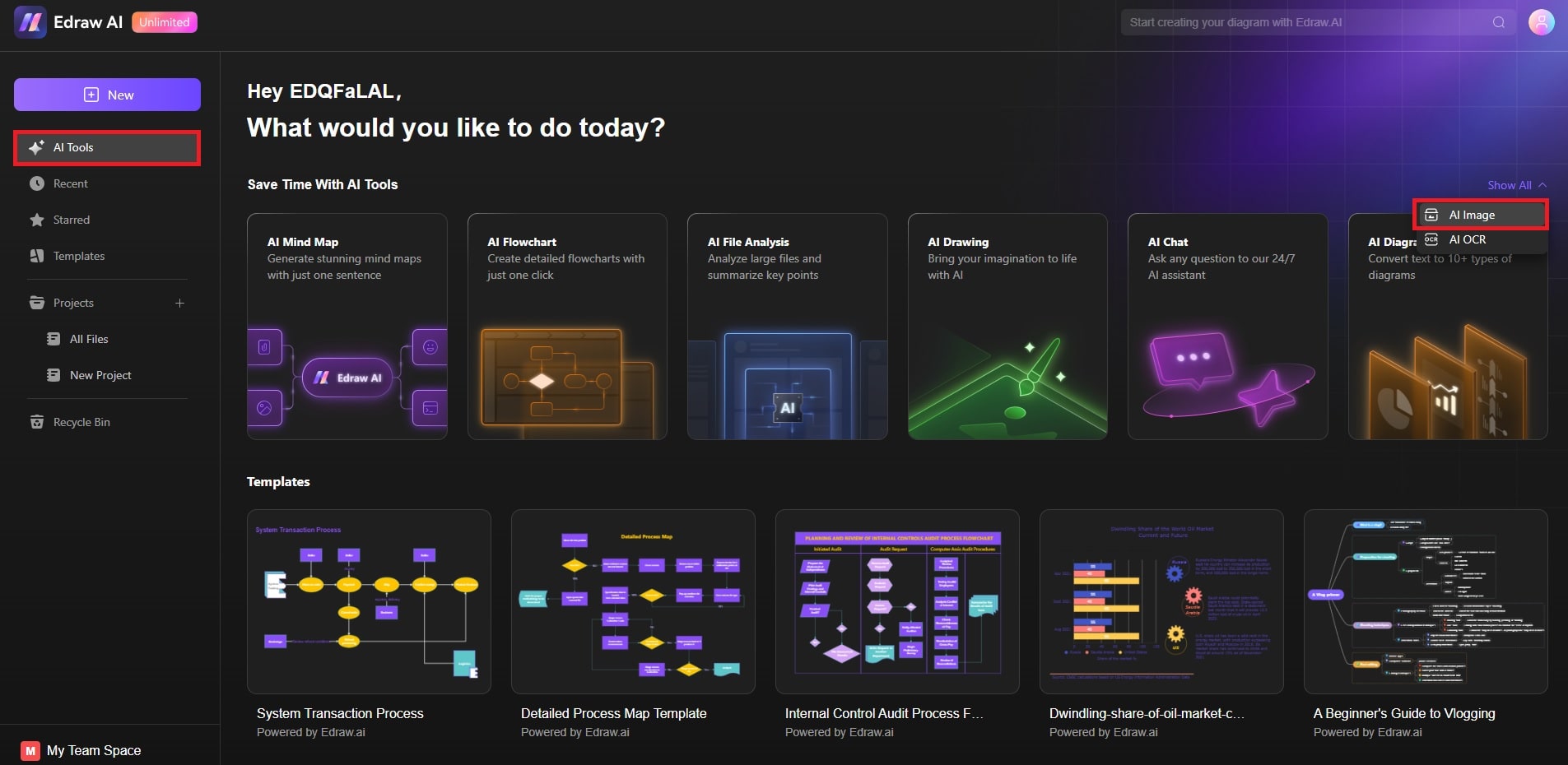Open the AI Flowchart card

tap(567, 327)
